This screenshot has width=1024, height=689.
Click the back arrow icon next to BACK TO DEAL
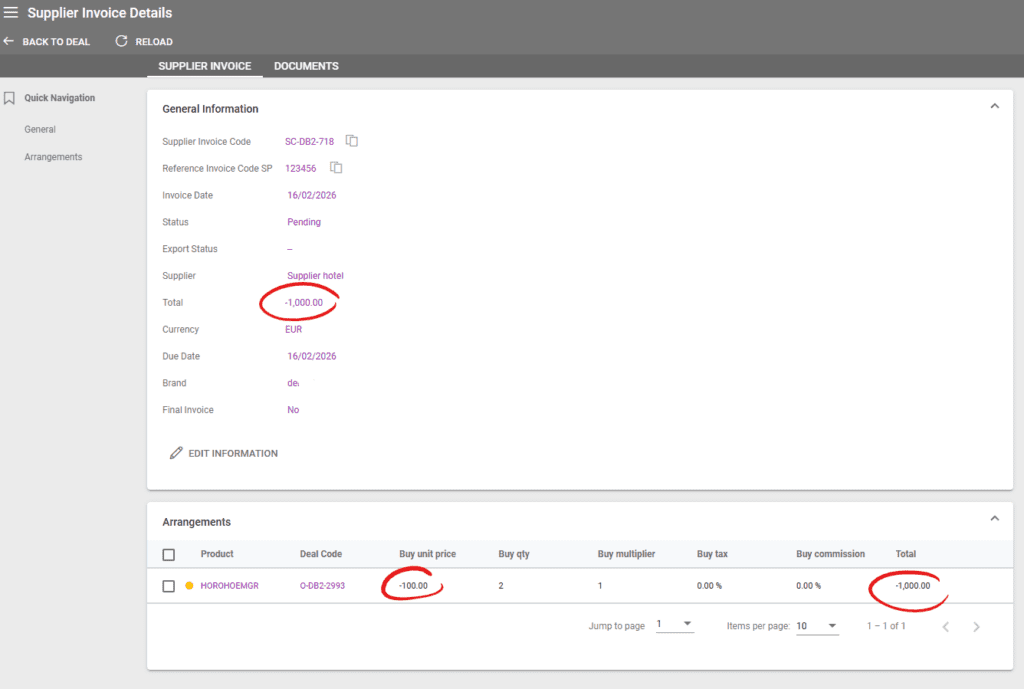pyautogui.click(x=10, y=41)
